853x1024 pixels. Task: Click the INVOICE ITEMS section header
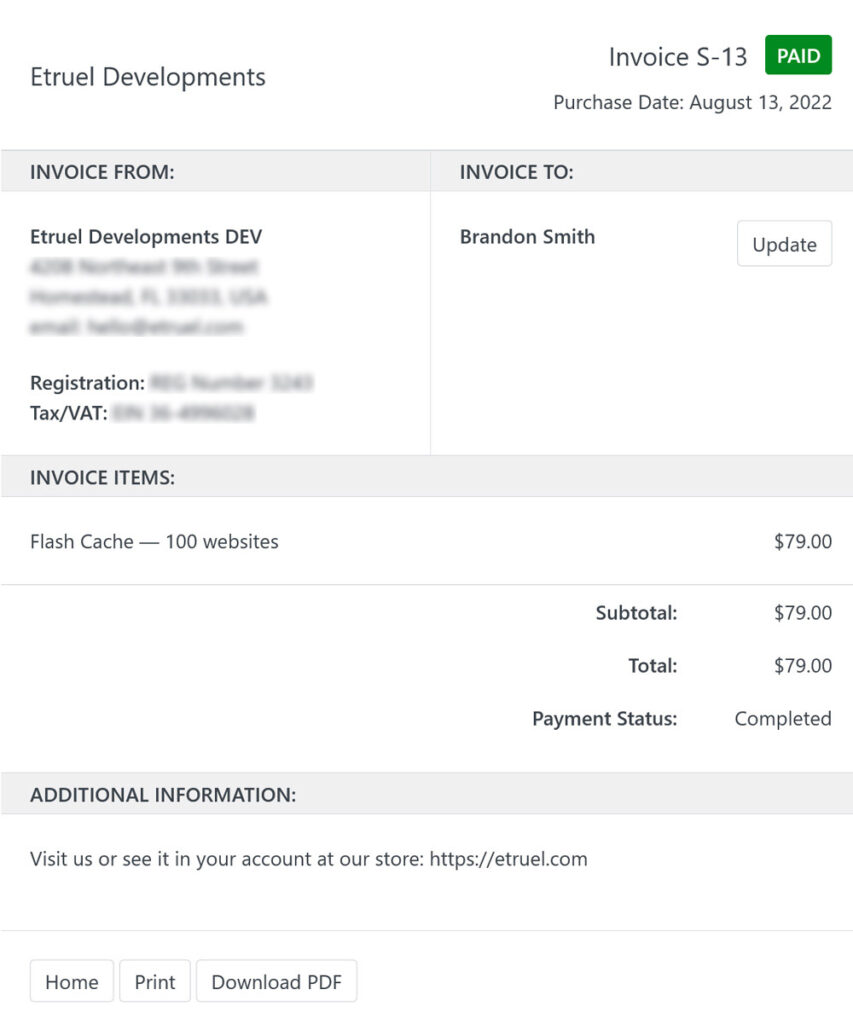tap(102, 477)
